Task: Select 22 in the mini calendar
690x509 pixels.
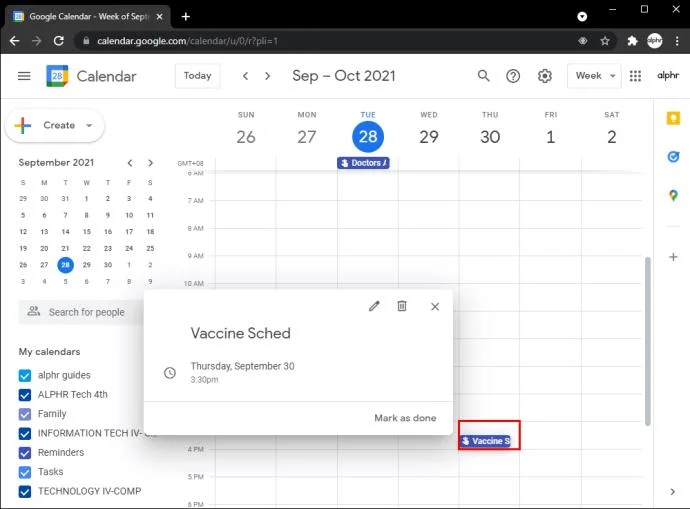Action: click(87, 249)
